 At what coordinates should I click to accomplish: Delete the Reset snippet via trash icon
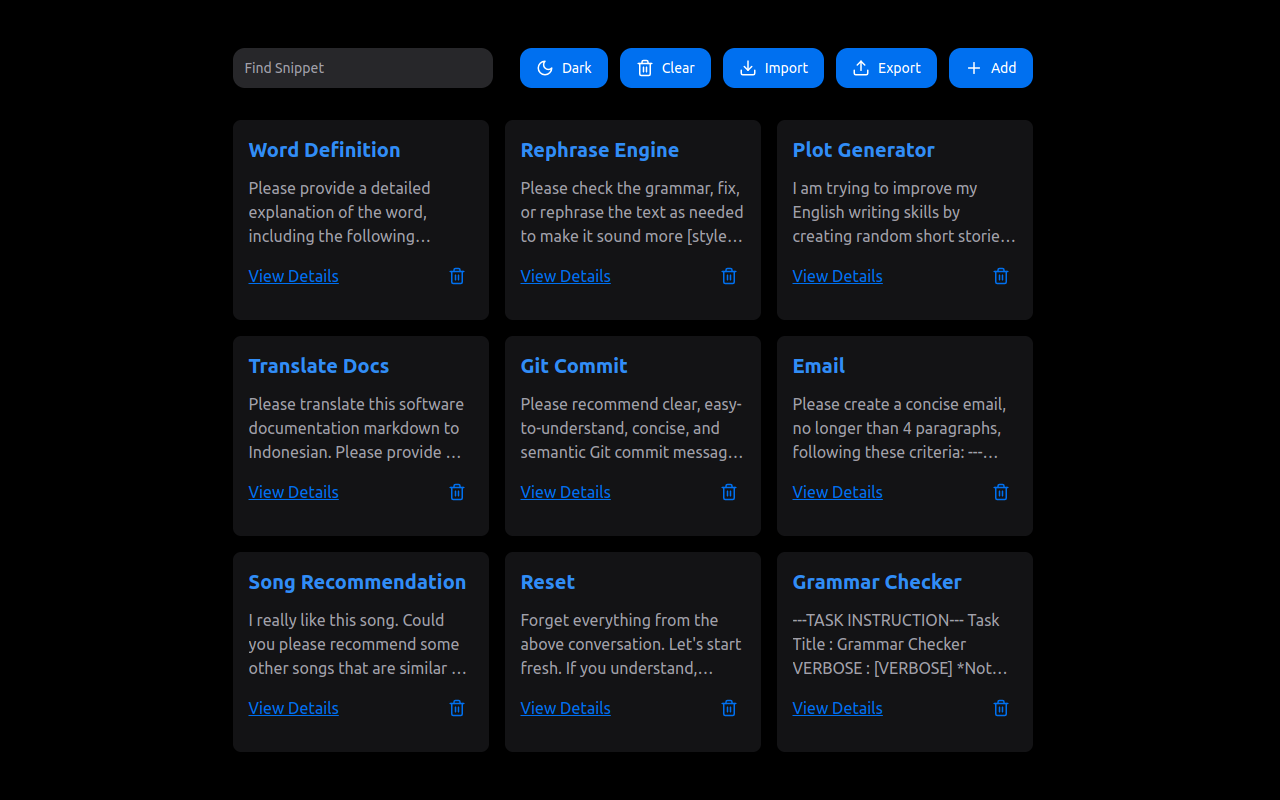(729, 708)
